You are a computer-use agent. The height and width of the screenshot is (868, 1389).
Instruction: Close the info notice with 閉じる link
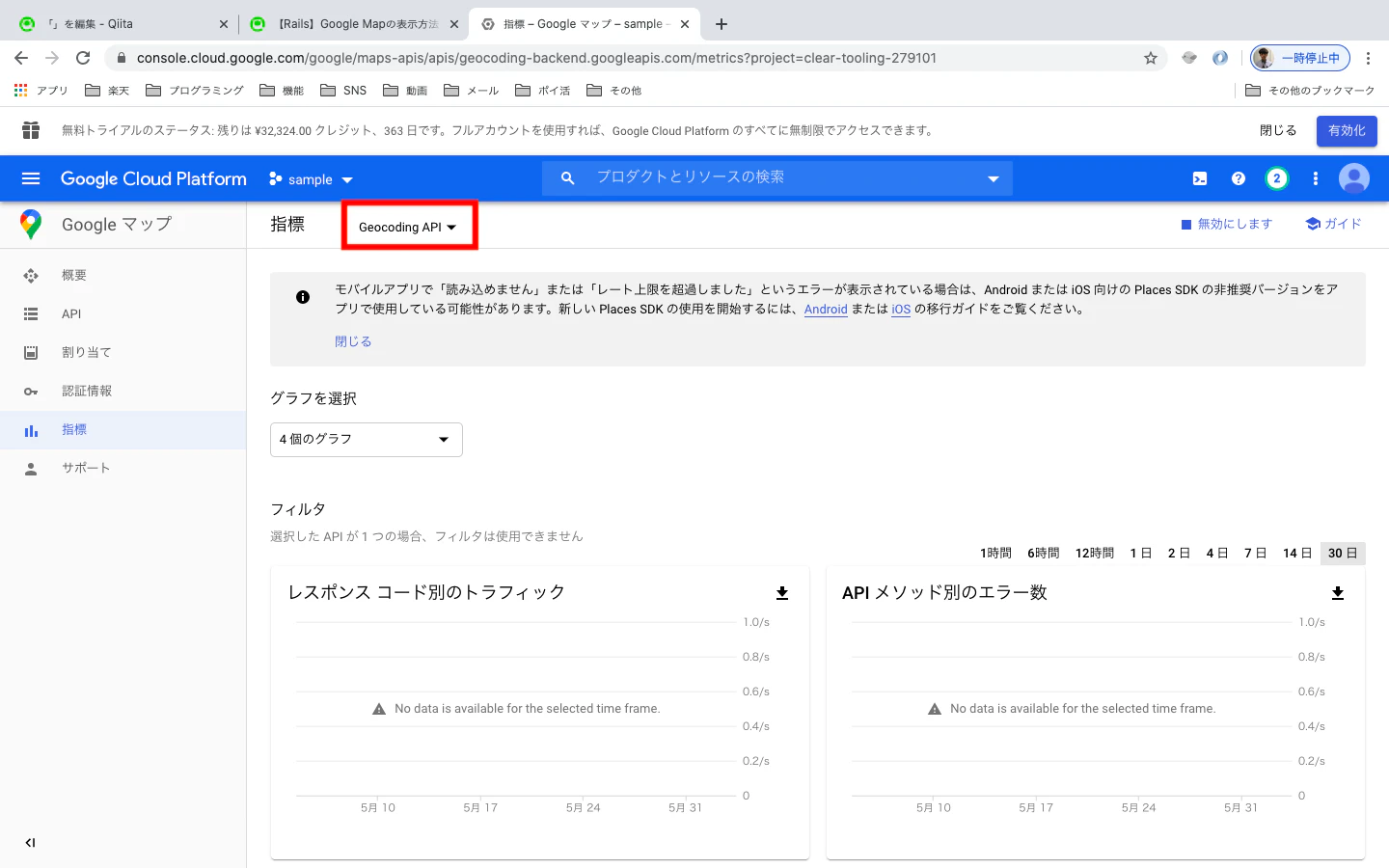pyautogui.click(x=353, y=341)
